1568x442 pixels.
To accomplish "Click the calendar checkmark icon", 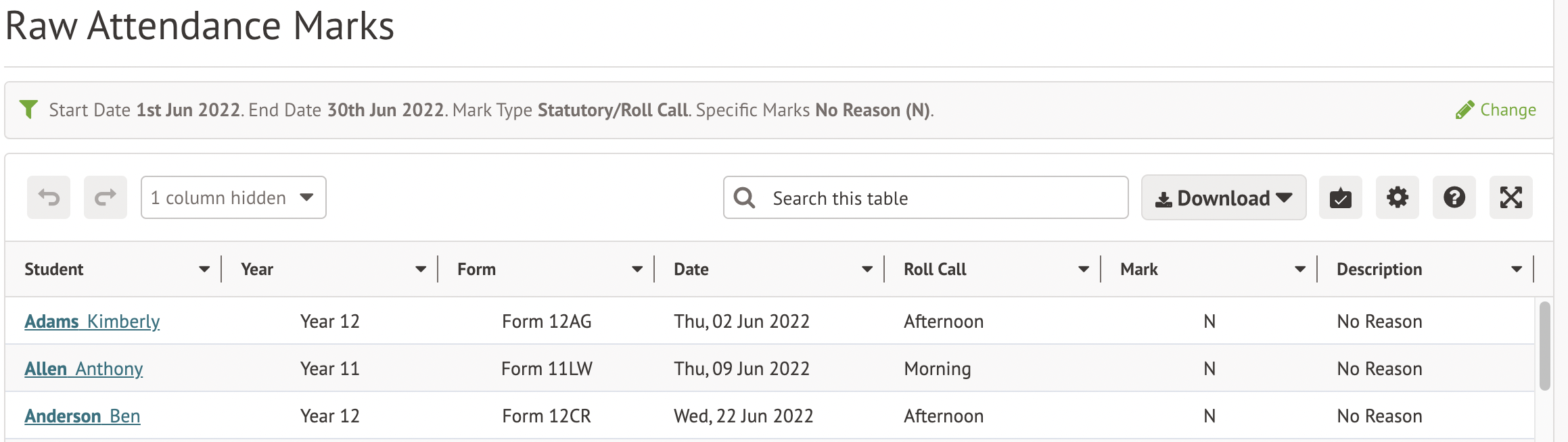I will point(1340,197).
